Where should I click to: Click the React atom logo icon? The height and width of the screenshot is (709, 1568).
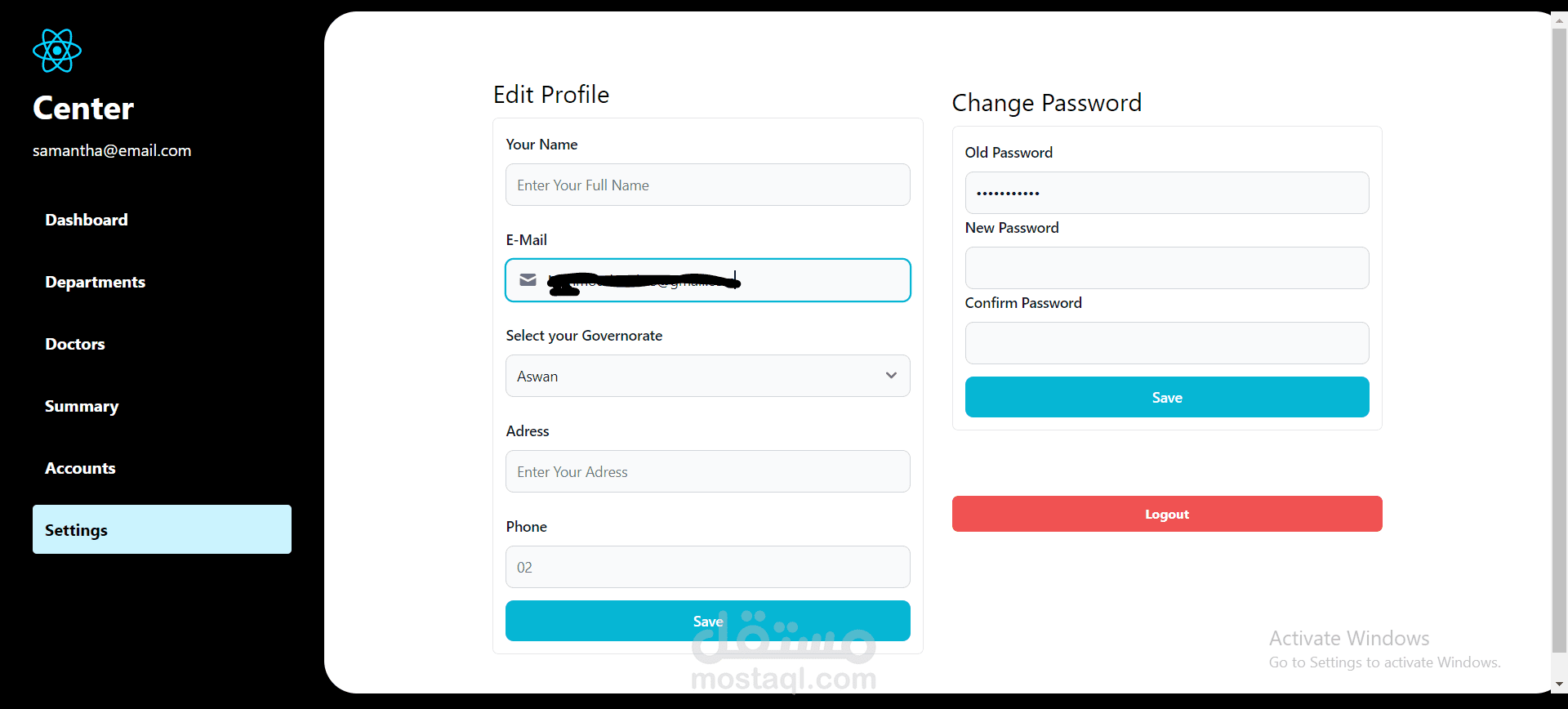(57, 51)
